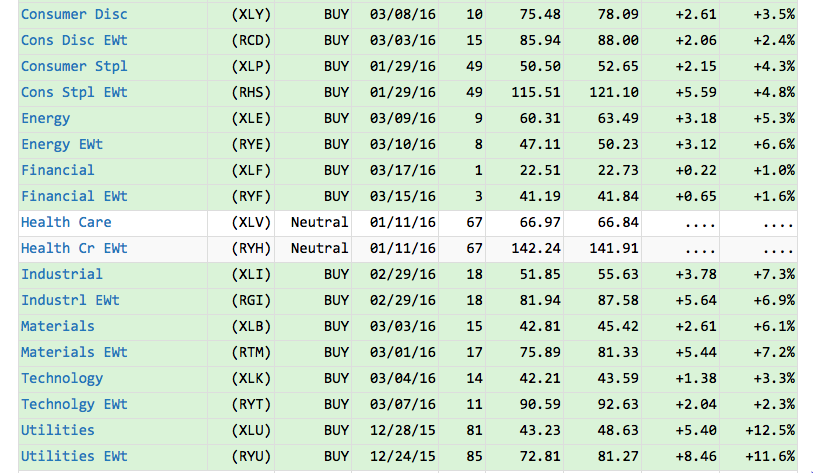Open the Materials sector link
Image resolution: width=813 pixels, height=473 pixels.
(x=58, y=326)
